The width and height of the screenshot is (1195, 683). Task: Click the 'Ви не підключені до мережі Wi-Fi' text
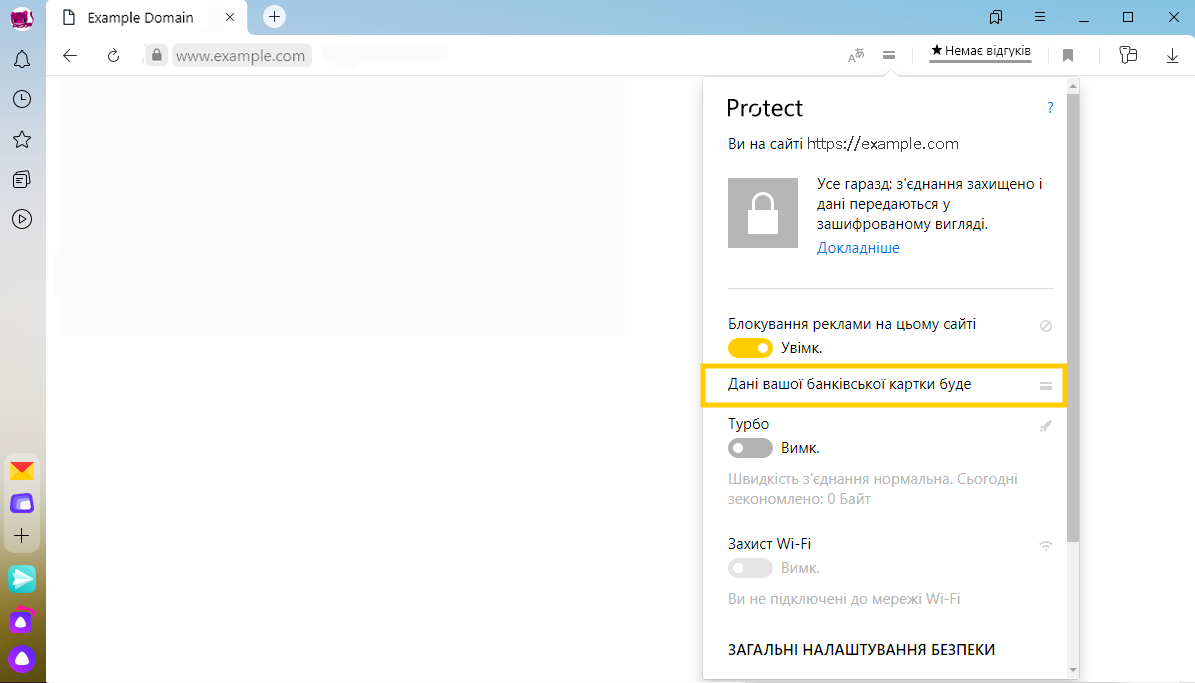pos(844,599)
